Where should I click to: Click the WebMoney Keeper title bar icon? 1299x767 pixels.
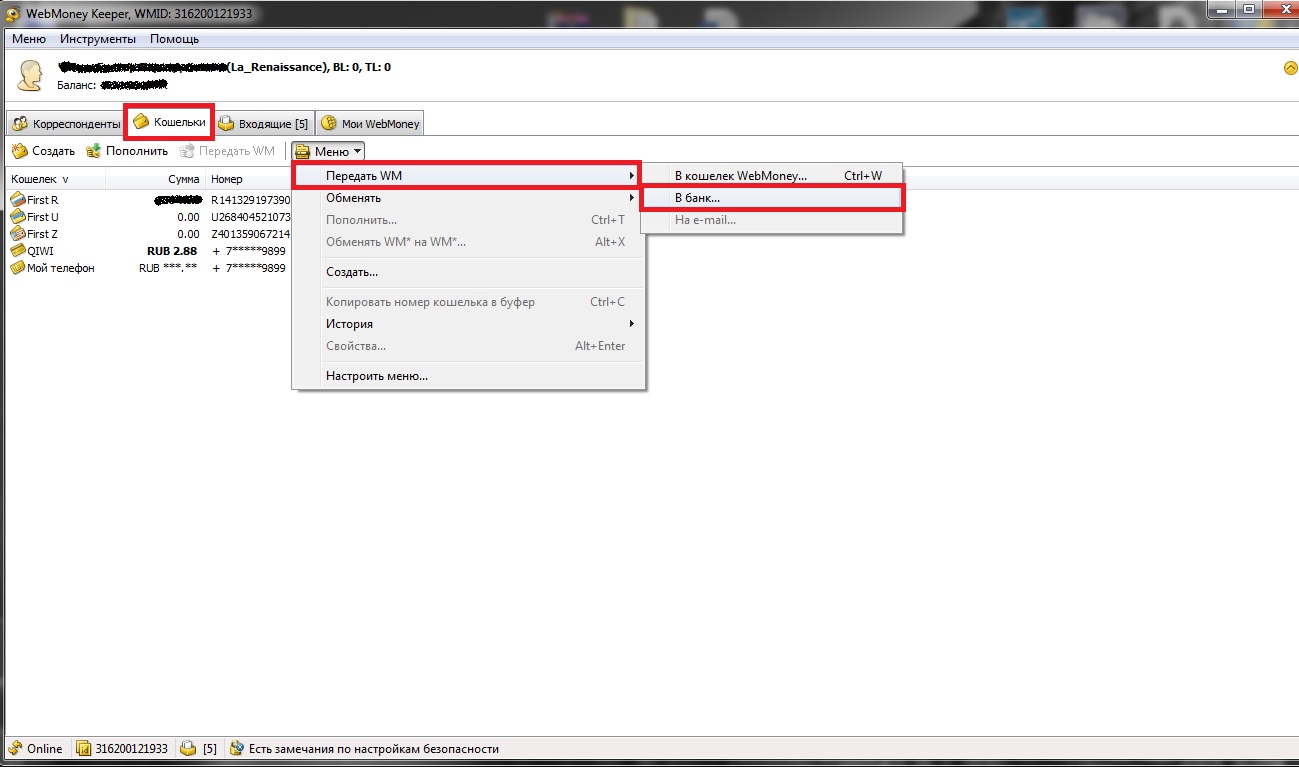point(12,13)
